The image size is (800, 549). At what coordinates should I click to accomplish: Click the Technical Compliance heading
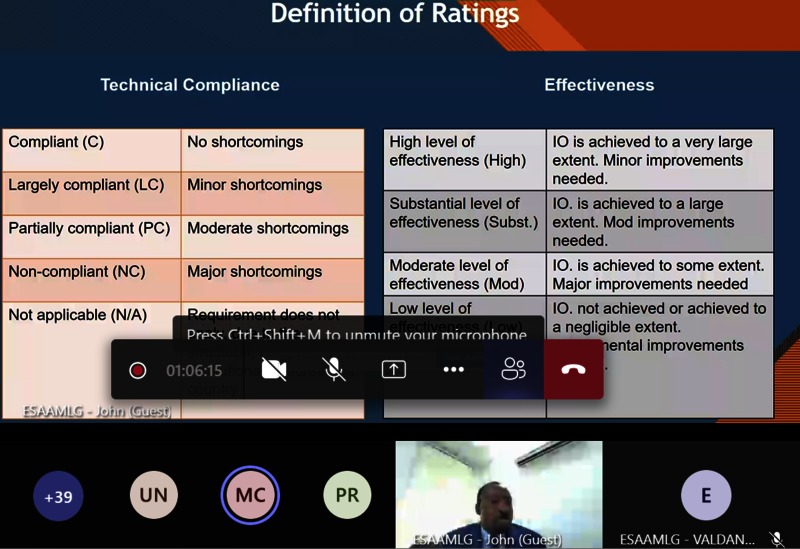190,85
